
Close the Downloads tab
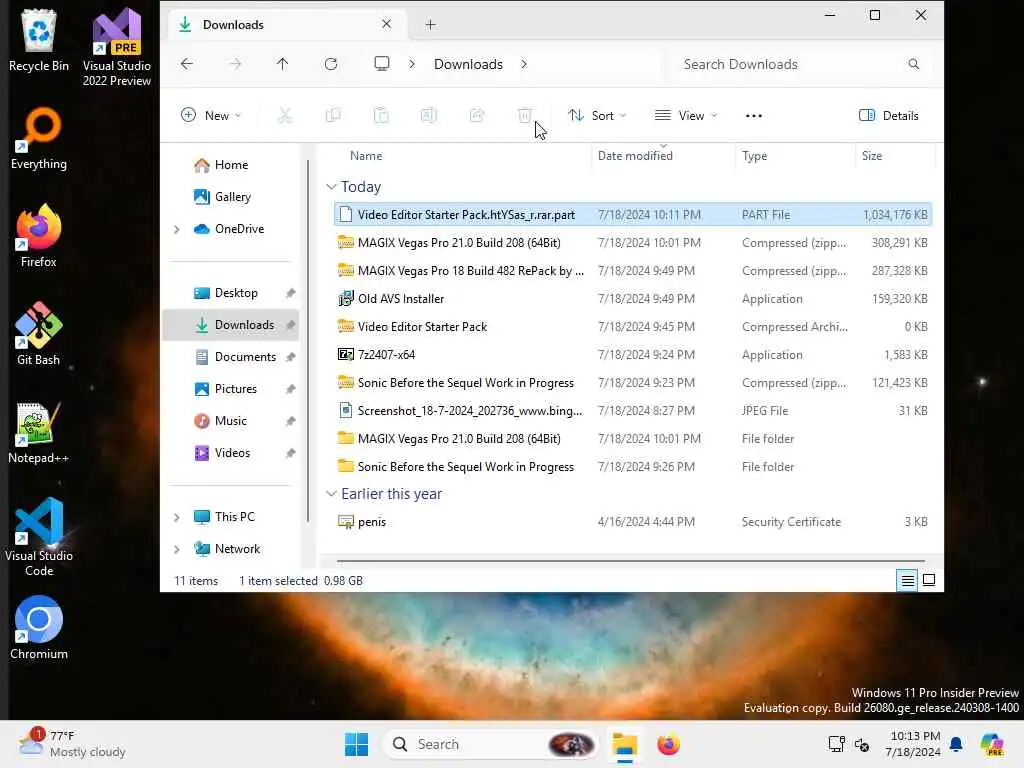pyautogui.click(x=387, y=24)
